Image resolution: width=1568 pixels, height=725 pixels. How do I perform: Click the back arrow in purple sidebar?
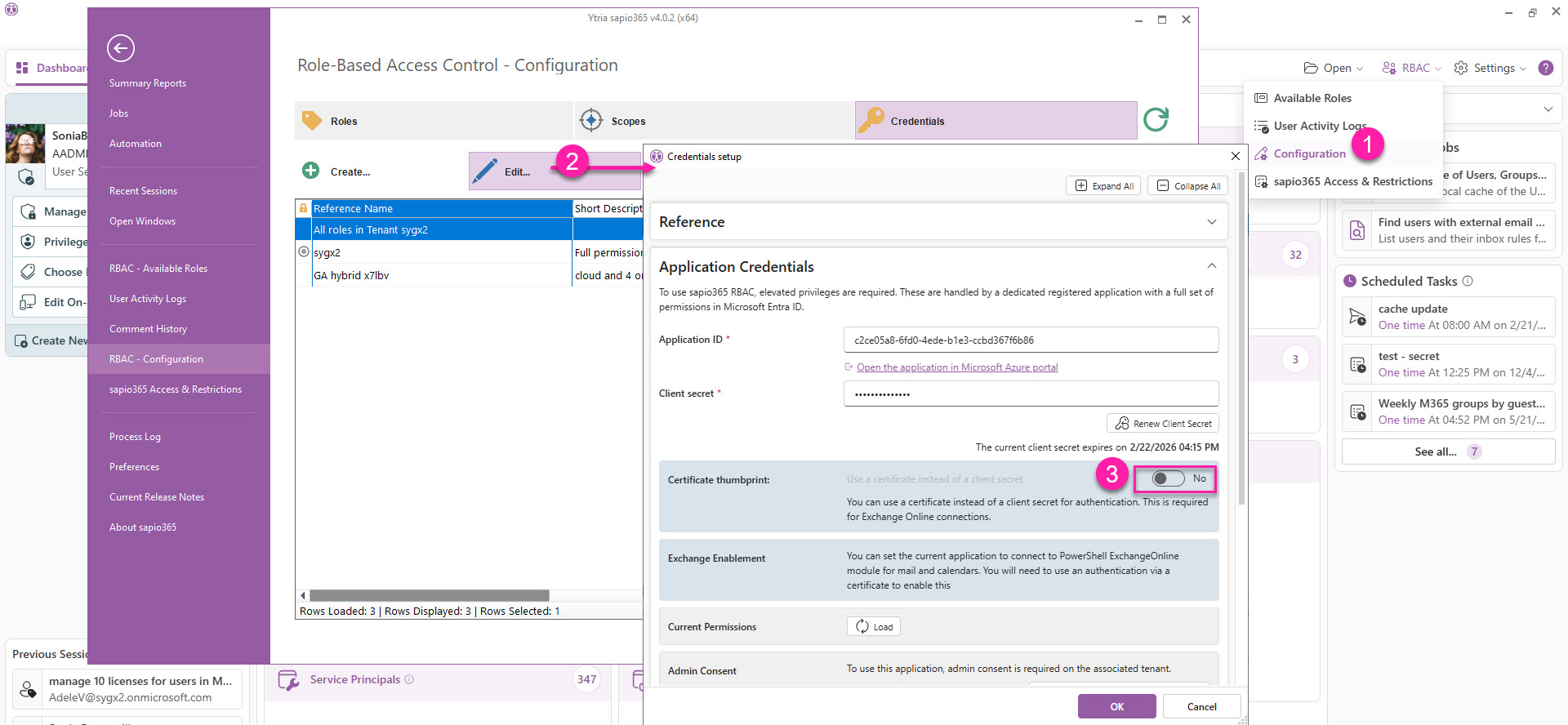click(x=121, y=48)
